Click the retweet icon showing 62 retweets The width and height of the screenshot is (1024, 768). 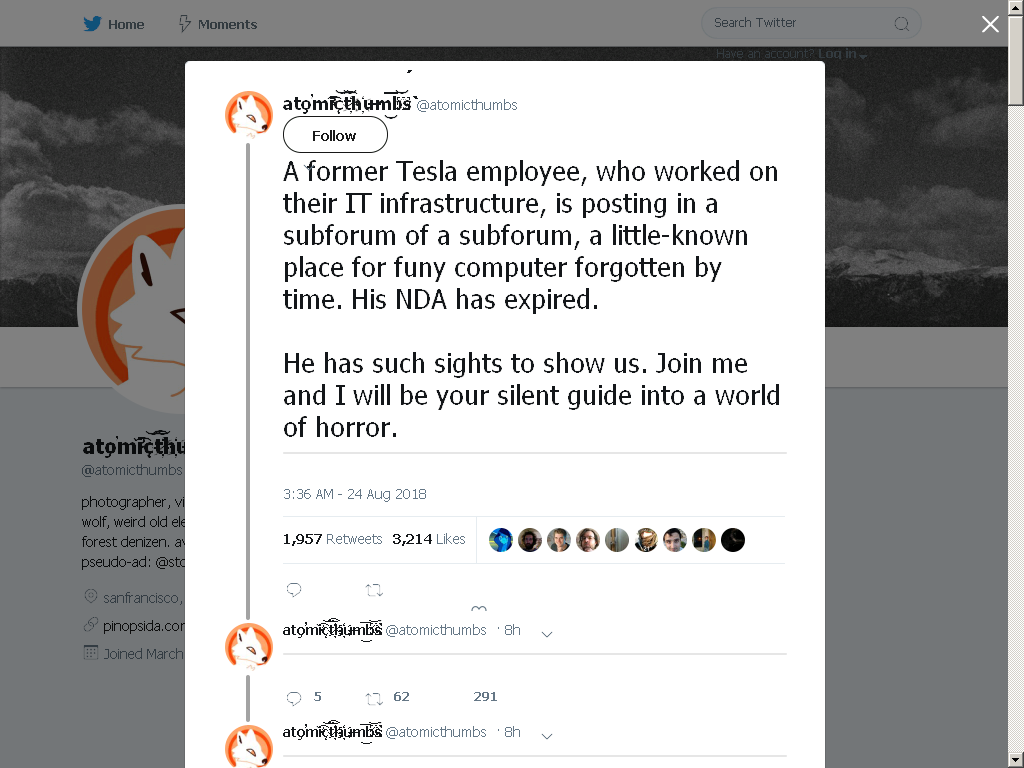[x=374, y=697]
